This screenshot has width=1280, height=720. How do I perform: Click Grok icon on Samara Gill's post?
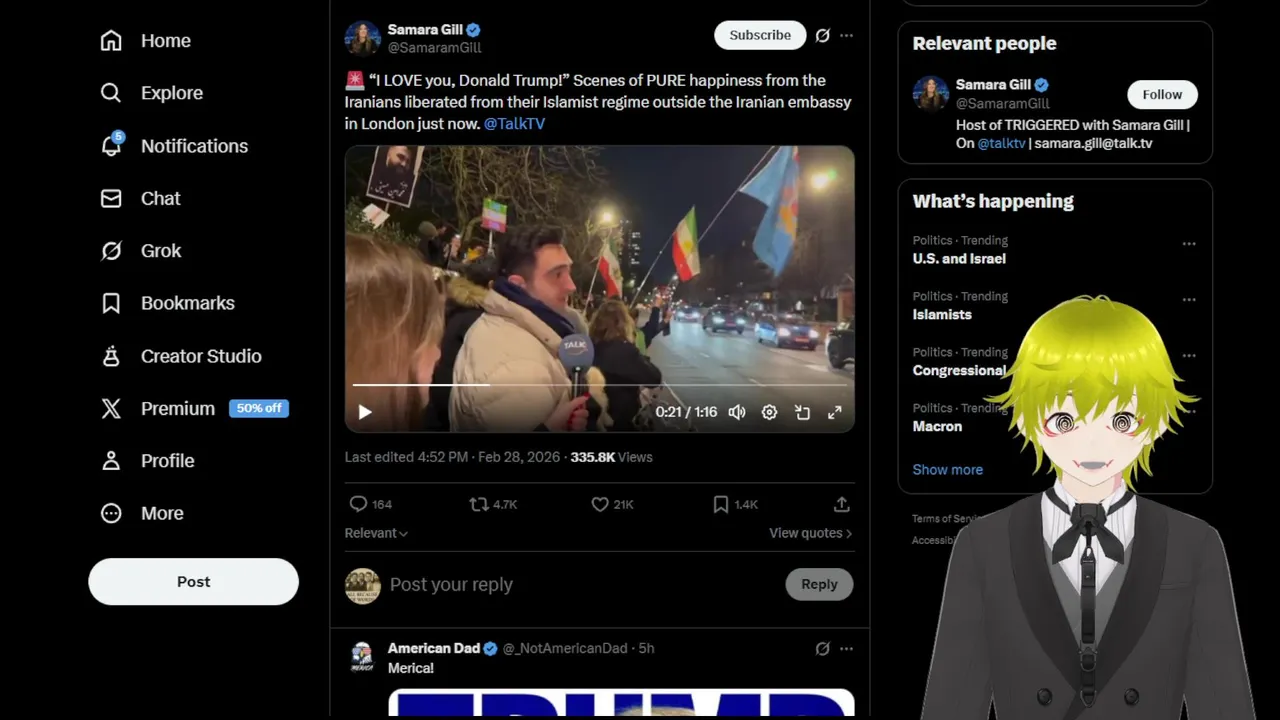tap(822, 35)
